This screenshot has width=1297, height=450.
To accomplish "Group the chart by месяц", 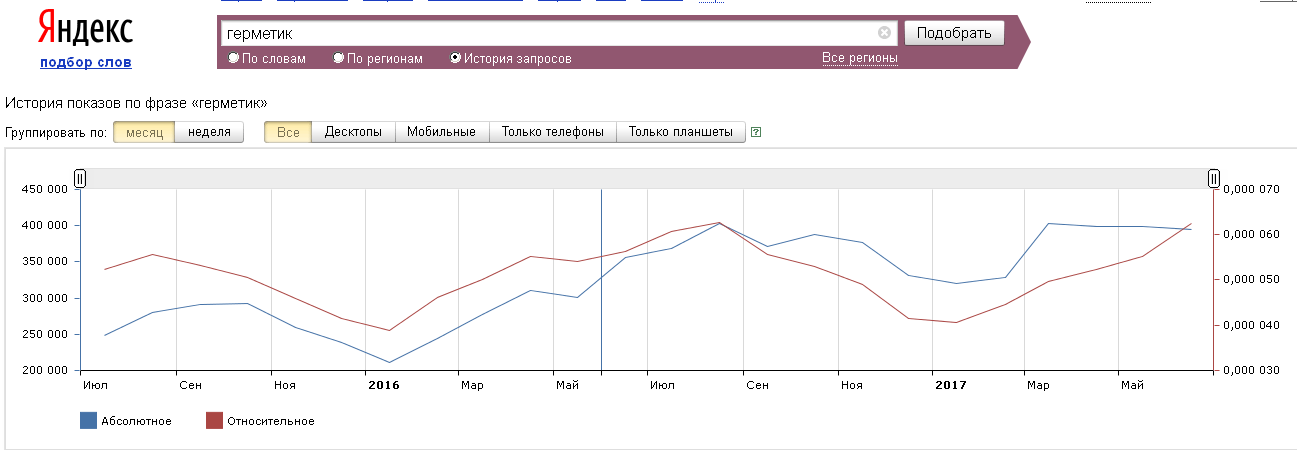I will point(144,132).
